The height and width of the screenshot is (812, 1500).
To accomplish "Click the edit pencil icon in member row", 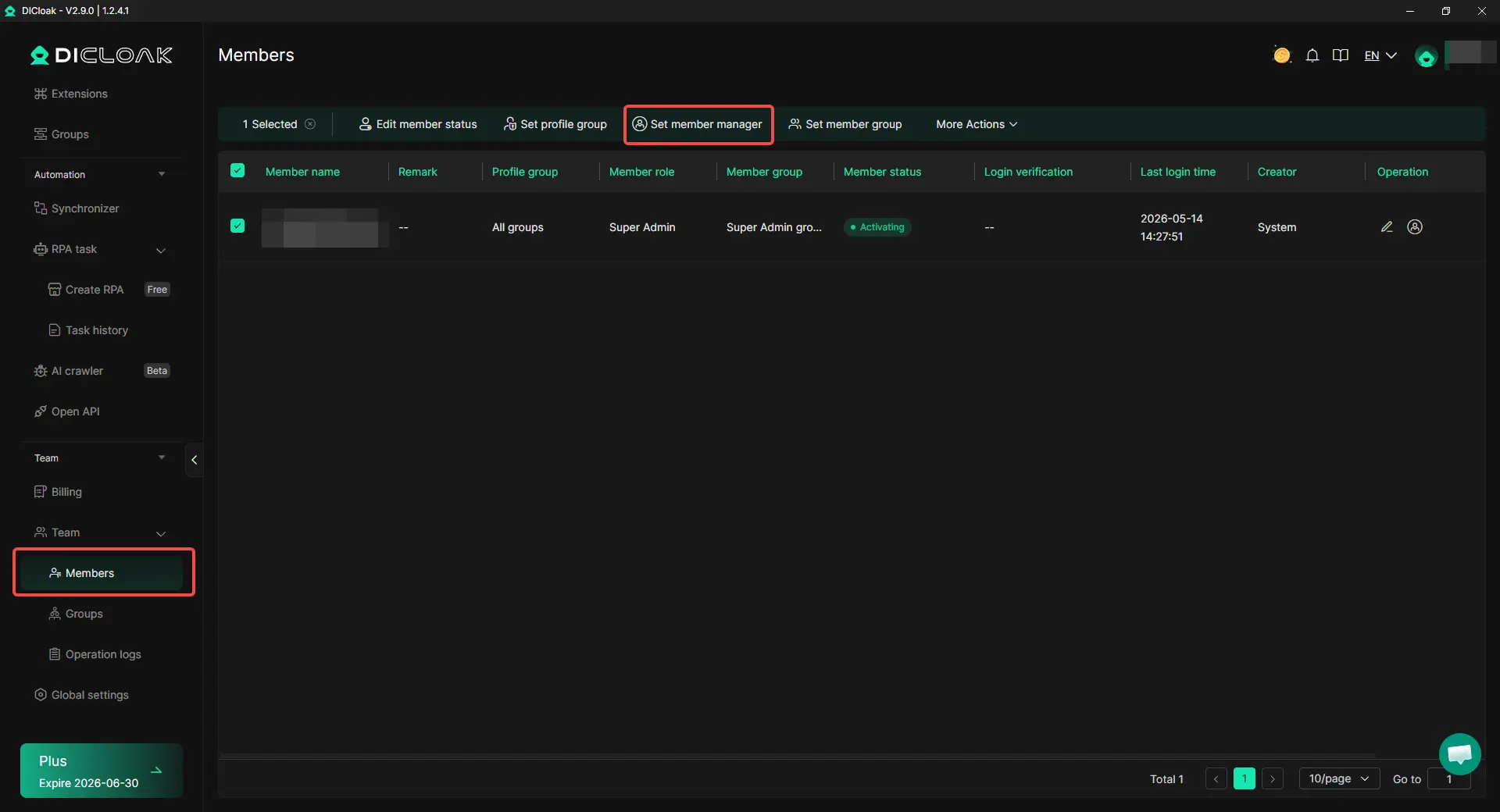I will point(1387,227).
